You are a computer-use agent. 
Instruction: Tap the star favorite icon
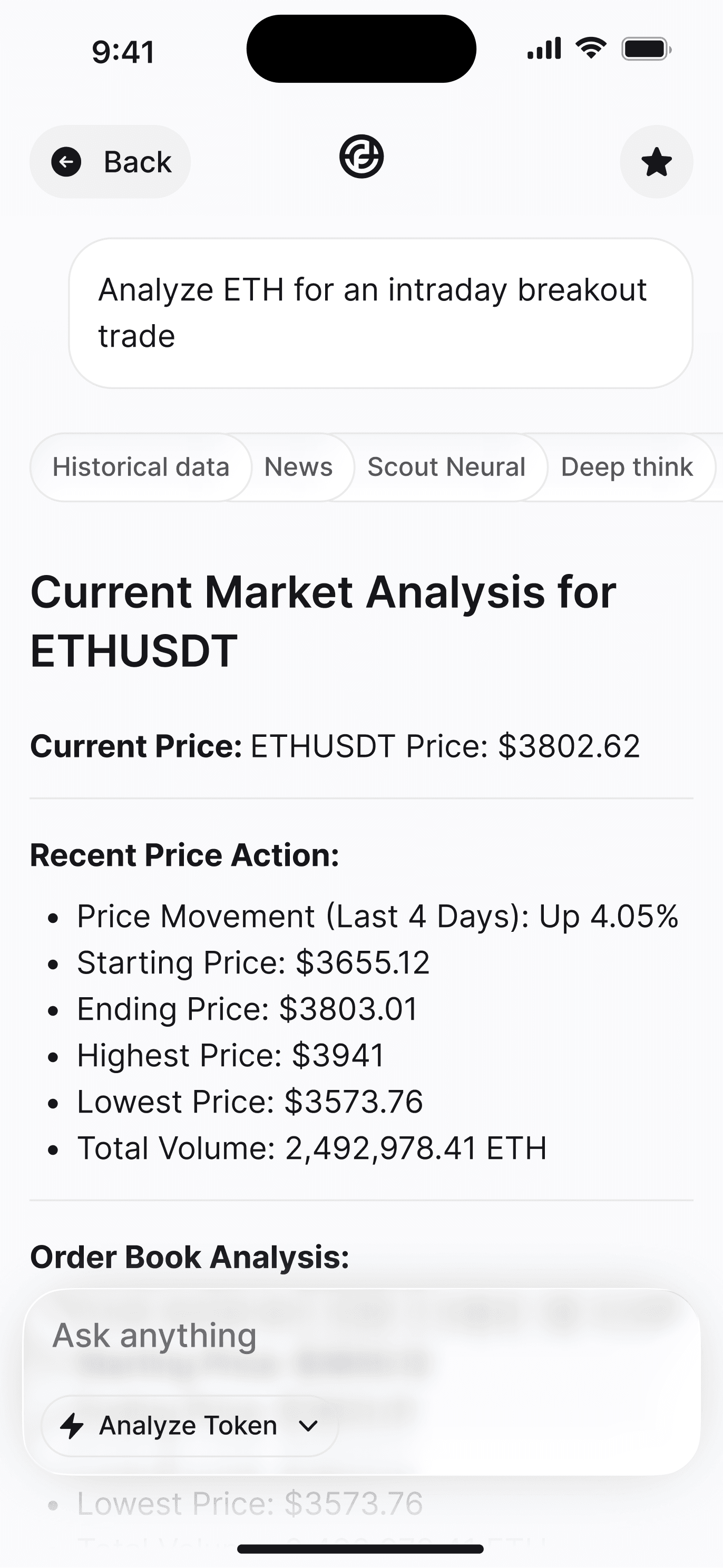coord(656,162)
